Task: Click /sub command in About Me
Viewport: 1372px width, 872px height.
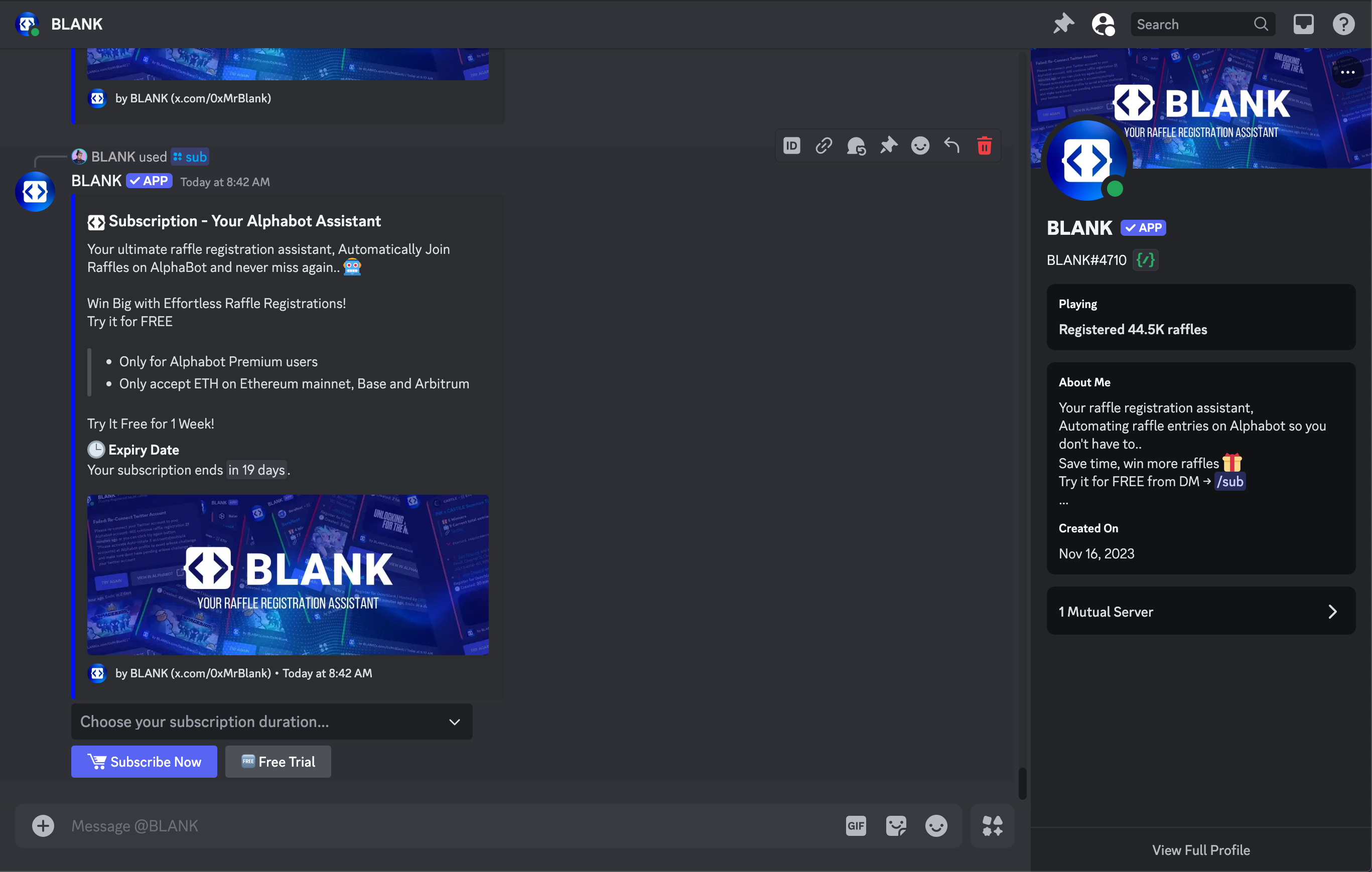Action: pos(1230,482)
